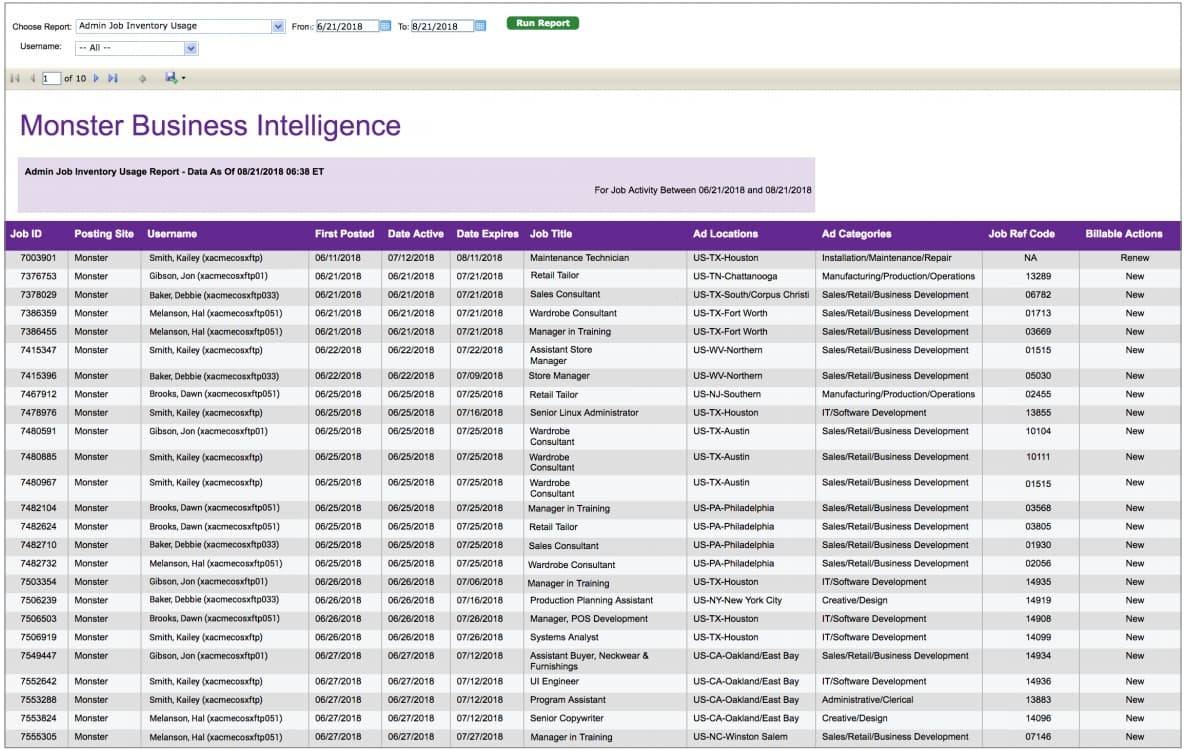Click the NA job ref code cell
This screenshot has height=751, width=1187.
(1030, 258)
